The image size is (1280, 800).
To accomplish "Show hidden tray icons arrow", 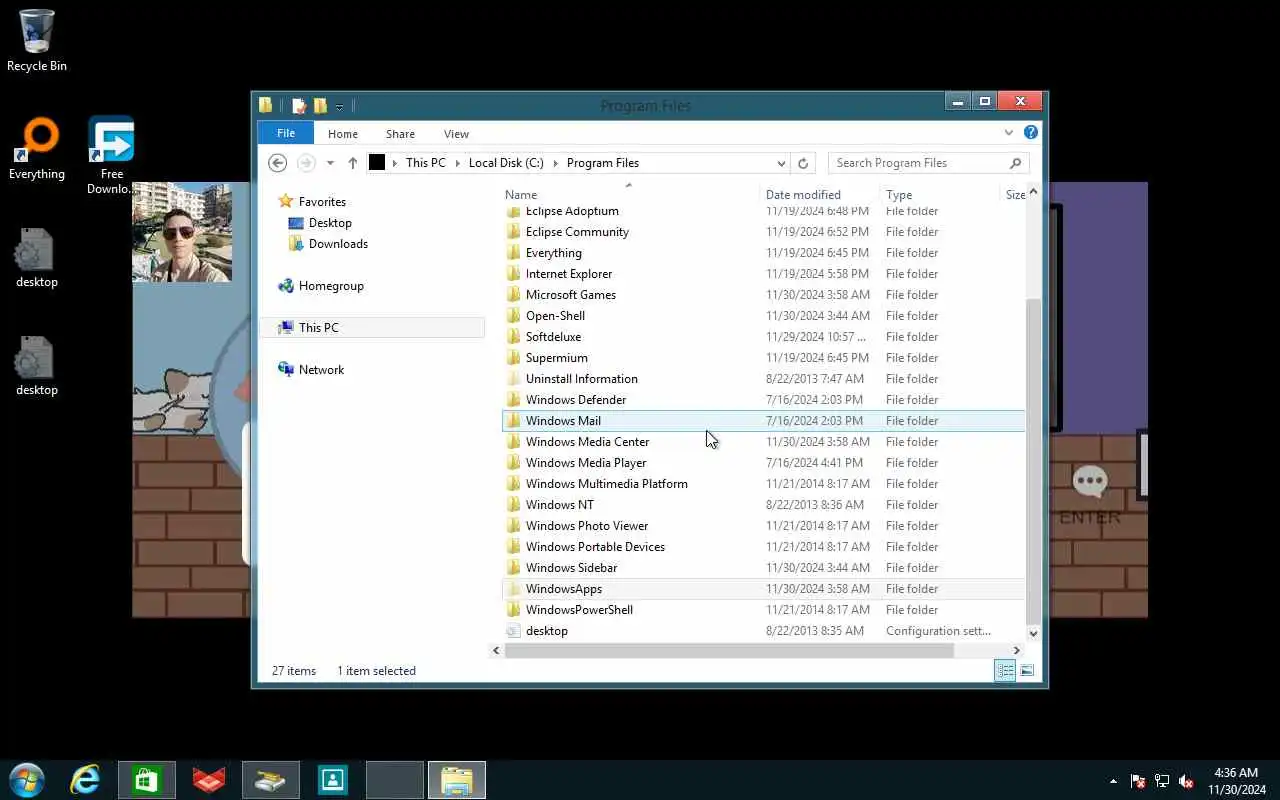I will (x=1113, y=781).
